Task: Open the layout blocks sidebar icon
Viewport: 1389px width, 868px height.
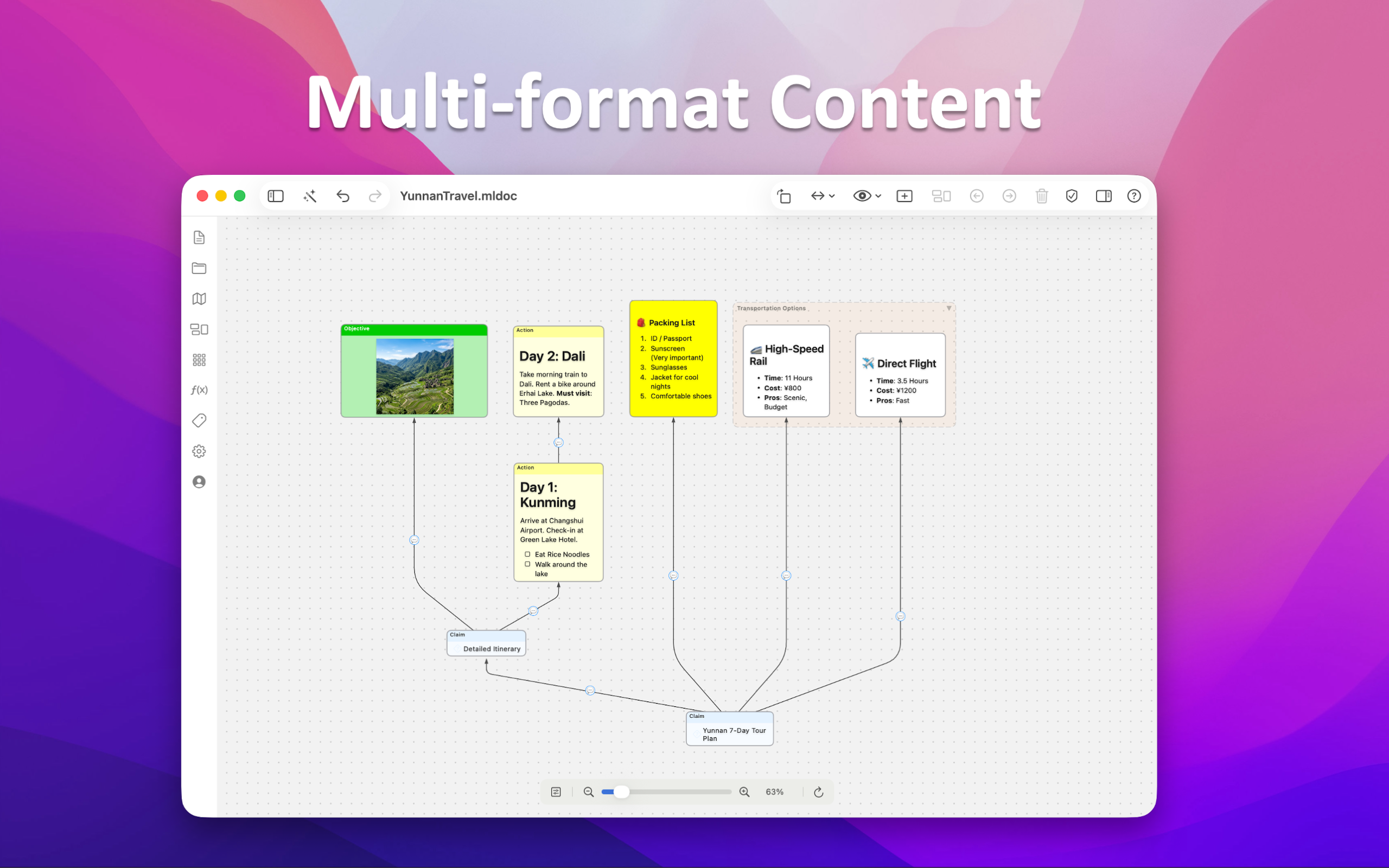Action: (x=199, y=329)
